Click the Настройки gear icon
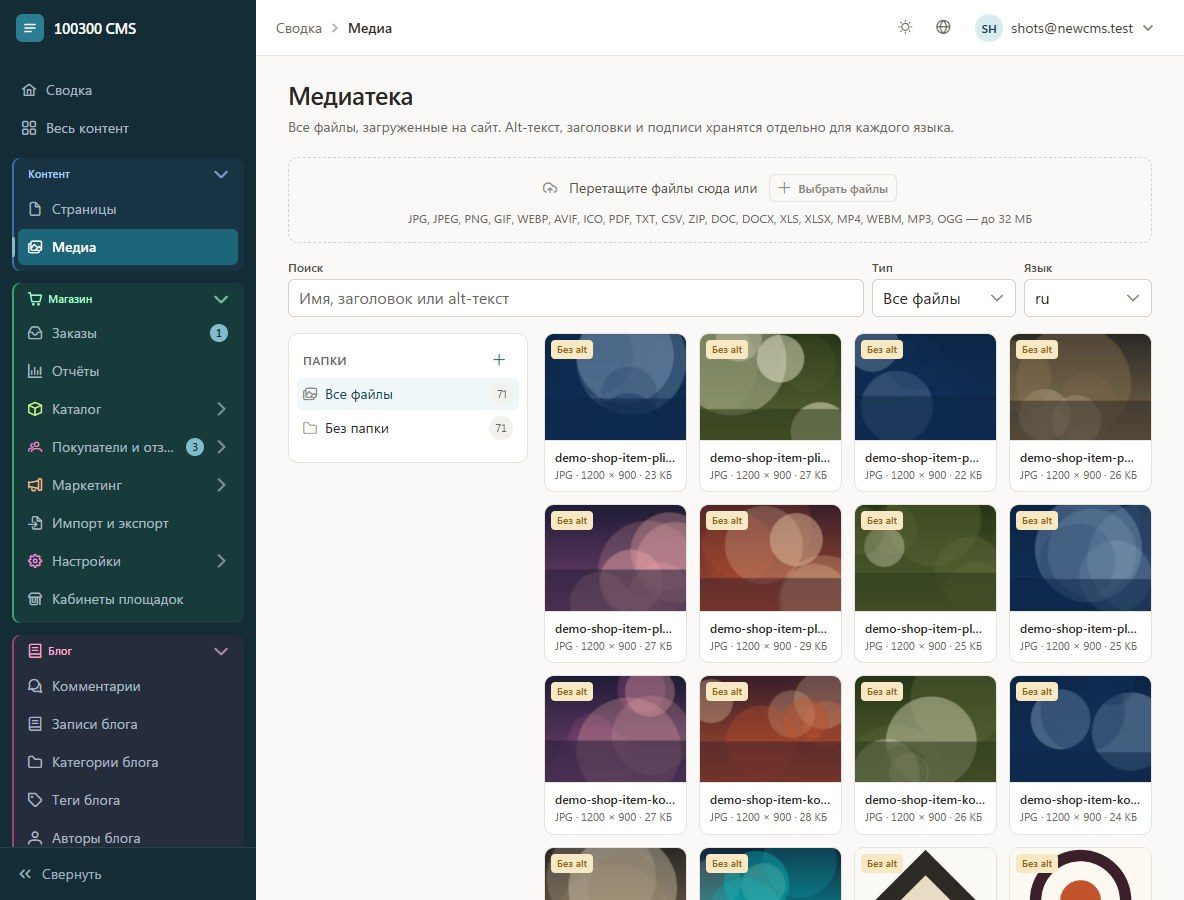Image resolution: width=1184 pixels, height=900 pixels. tap(35, 561)
